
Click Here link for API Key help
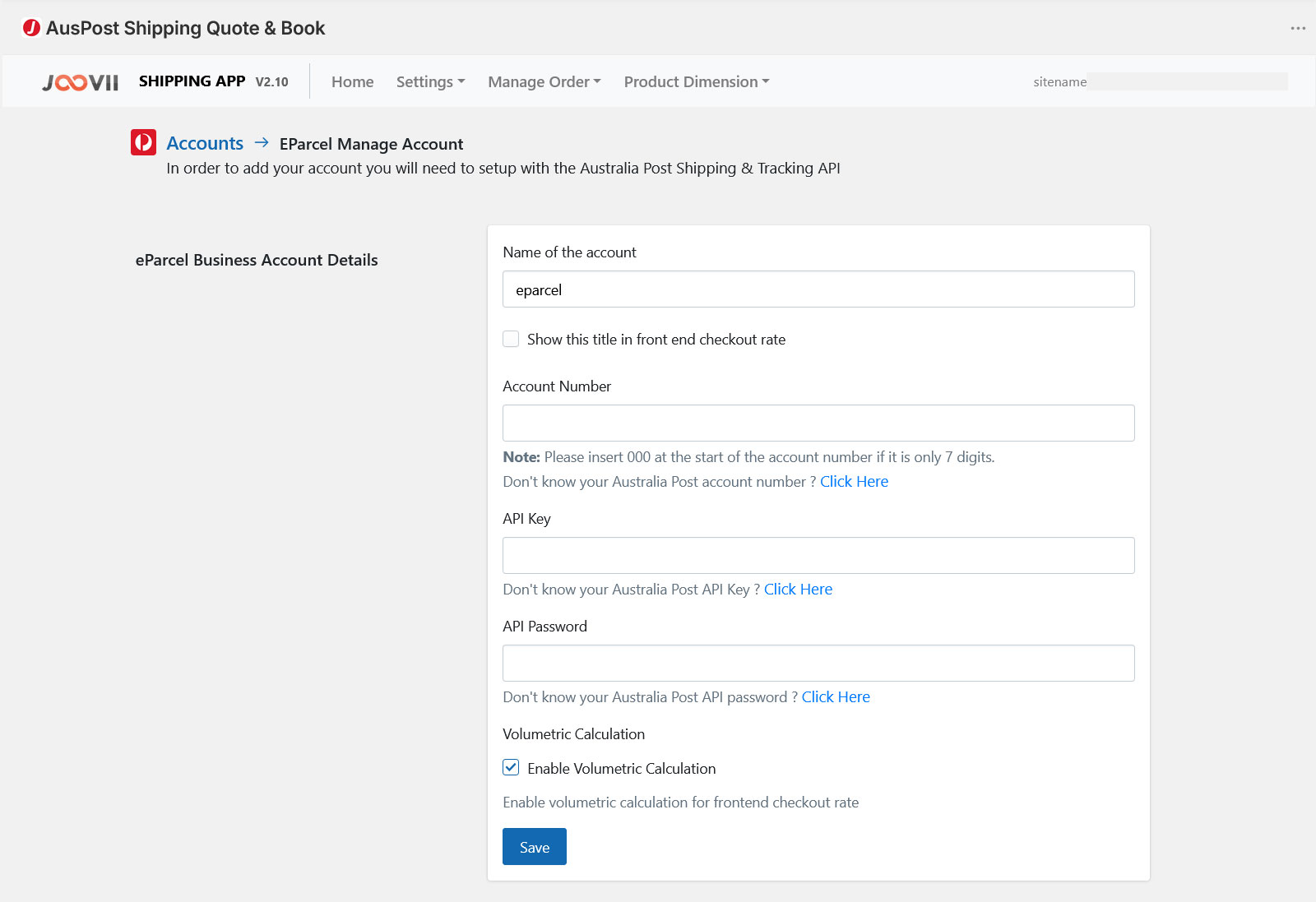pos(798,590)
